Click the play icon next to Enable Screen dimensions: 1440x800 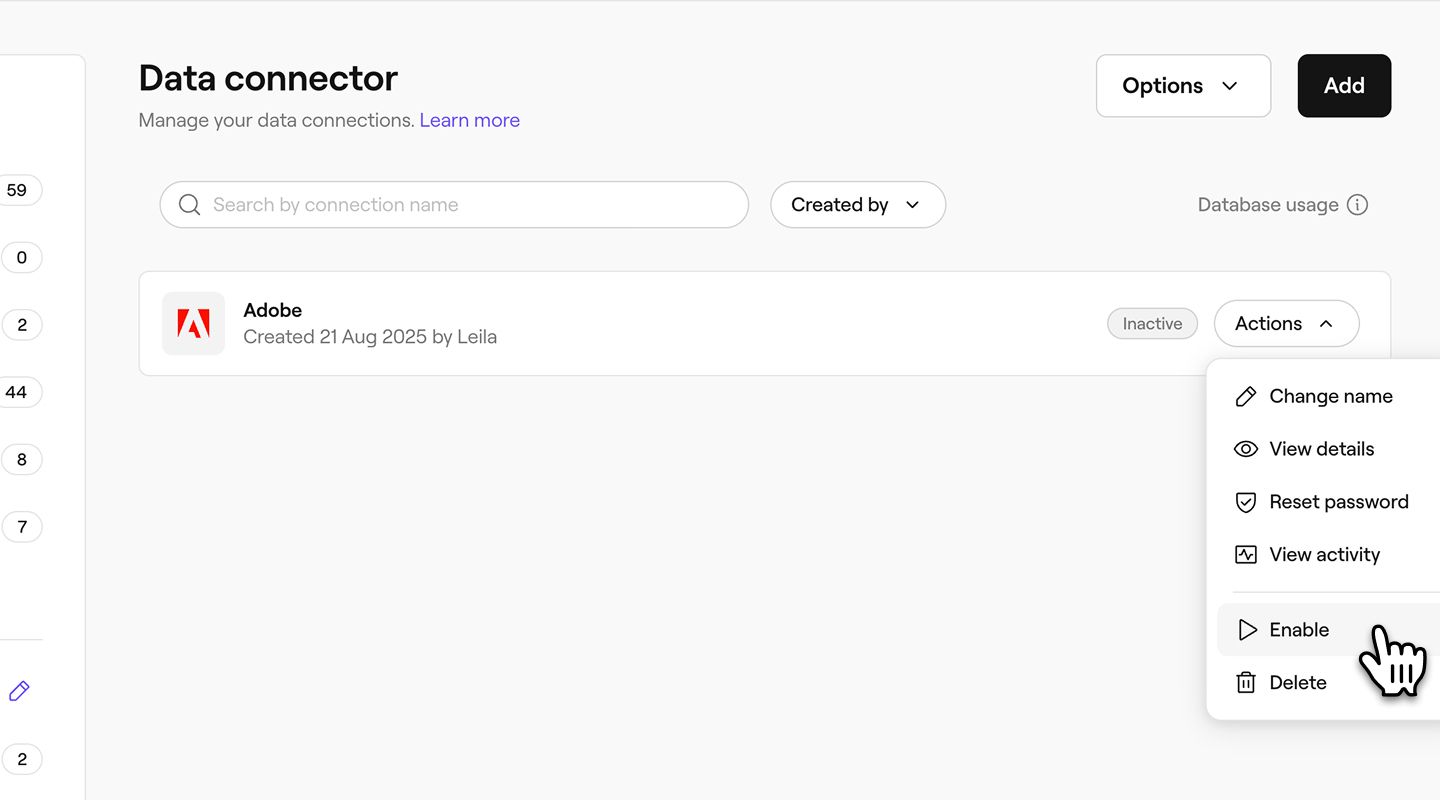click(x=1247, y=630)
